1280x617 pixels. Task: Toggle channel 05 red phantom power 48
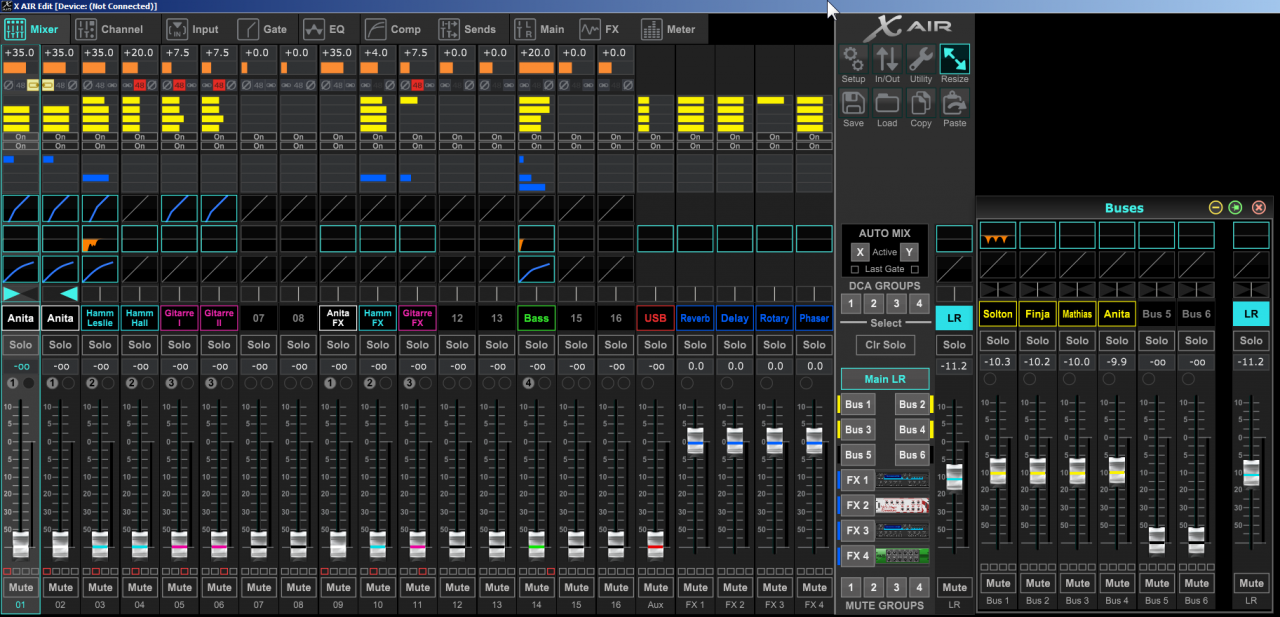(x=179, y=86)
